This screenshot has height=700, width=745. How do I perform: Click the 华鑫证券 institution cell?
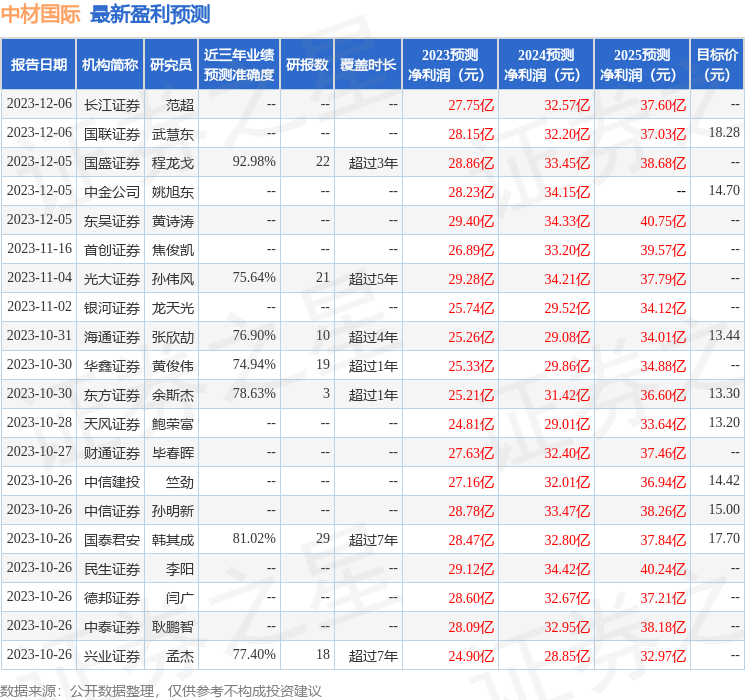point(112,366)
